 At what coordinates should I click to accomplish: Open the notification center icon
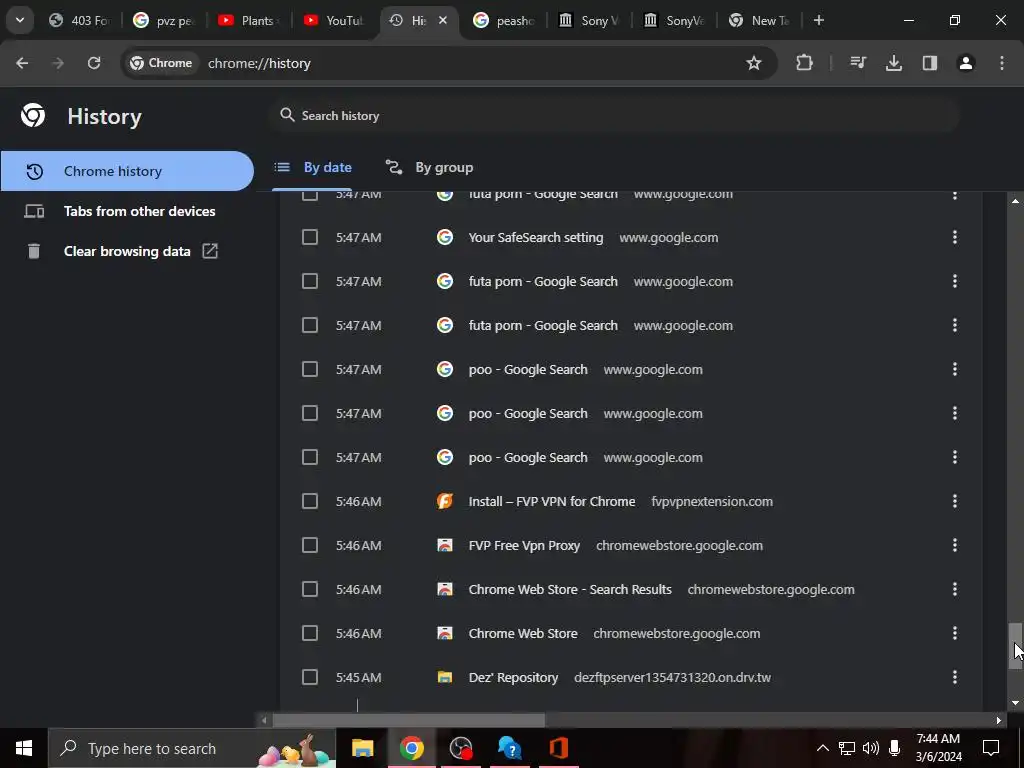991,748
